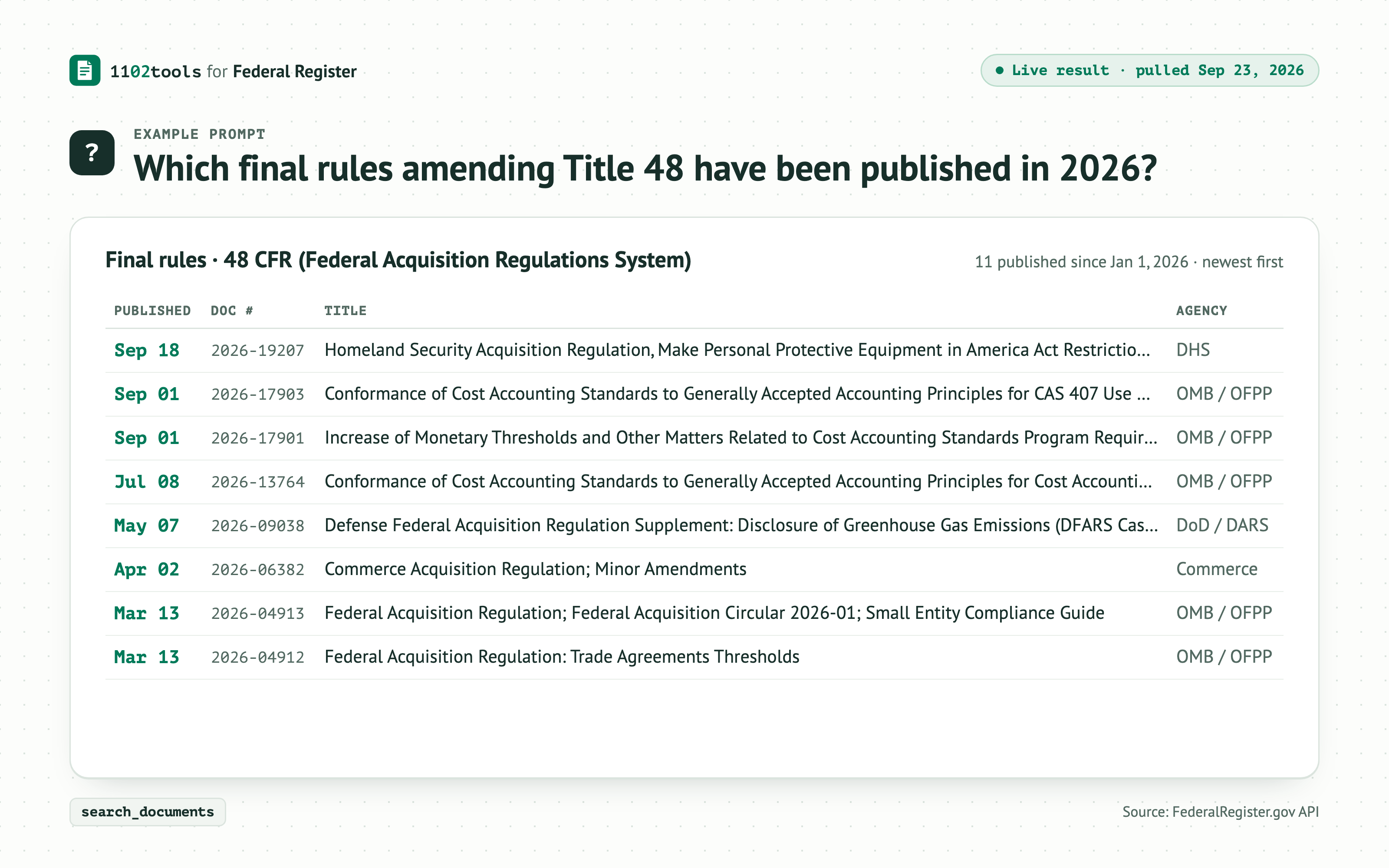Viewport: 1389px width, 868px height.
Task: Click the Jul 08 published date
Action: pyautogui.click(x=147, y=482)
